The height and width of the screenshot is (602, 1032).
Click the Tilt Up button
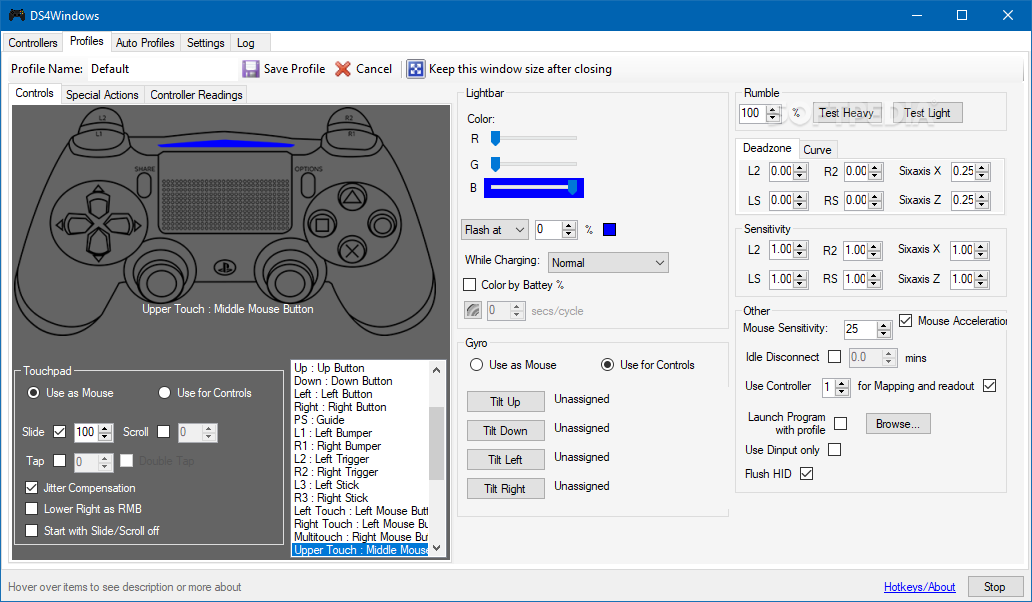505,401
